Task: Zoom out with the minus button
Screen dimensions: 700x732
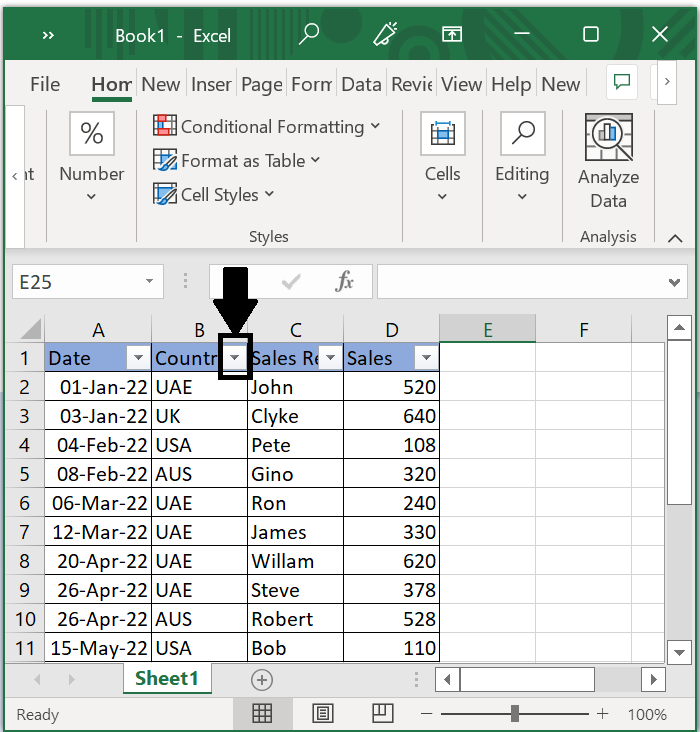Action: coord(426,713)
